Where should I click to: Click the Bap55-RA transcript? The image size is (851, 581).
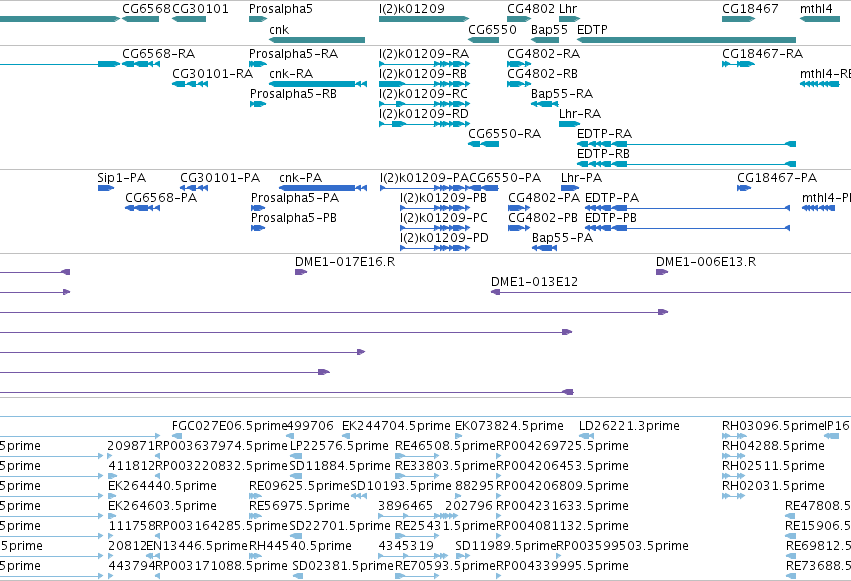[x=545, y=104]
